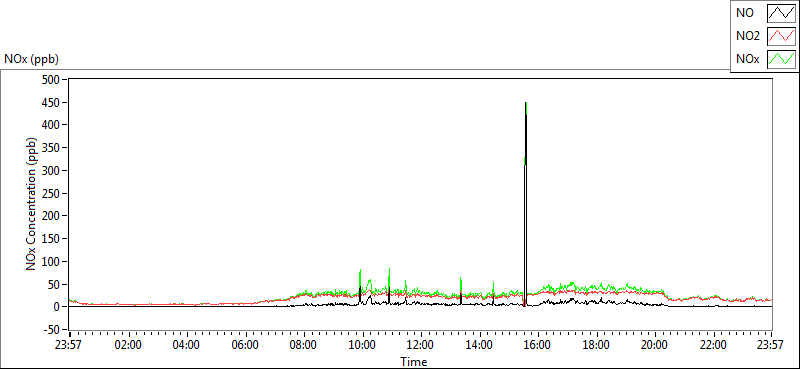Click the 14:00 time axis label
Viewport: 800px width, 369px height.
click(479, 345)
